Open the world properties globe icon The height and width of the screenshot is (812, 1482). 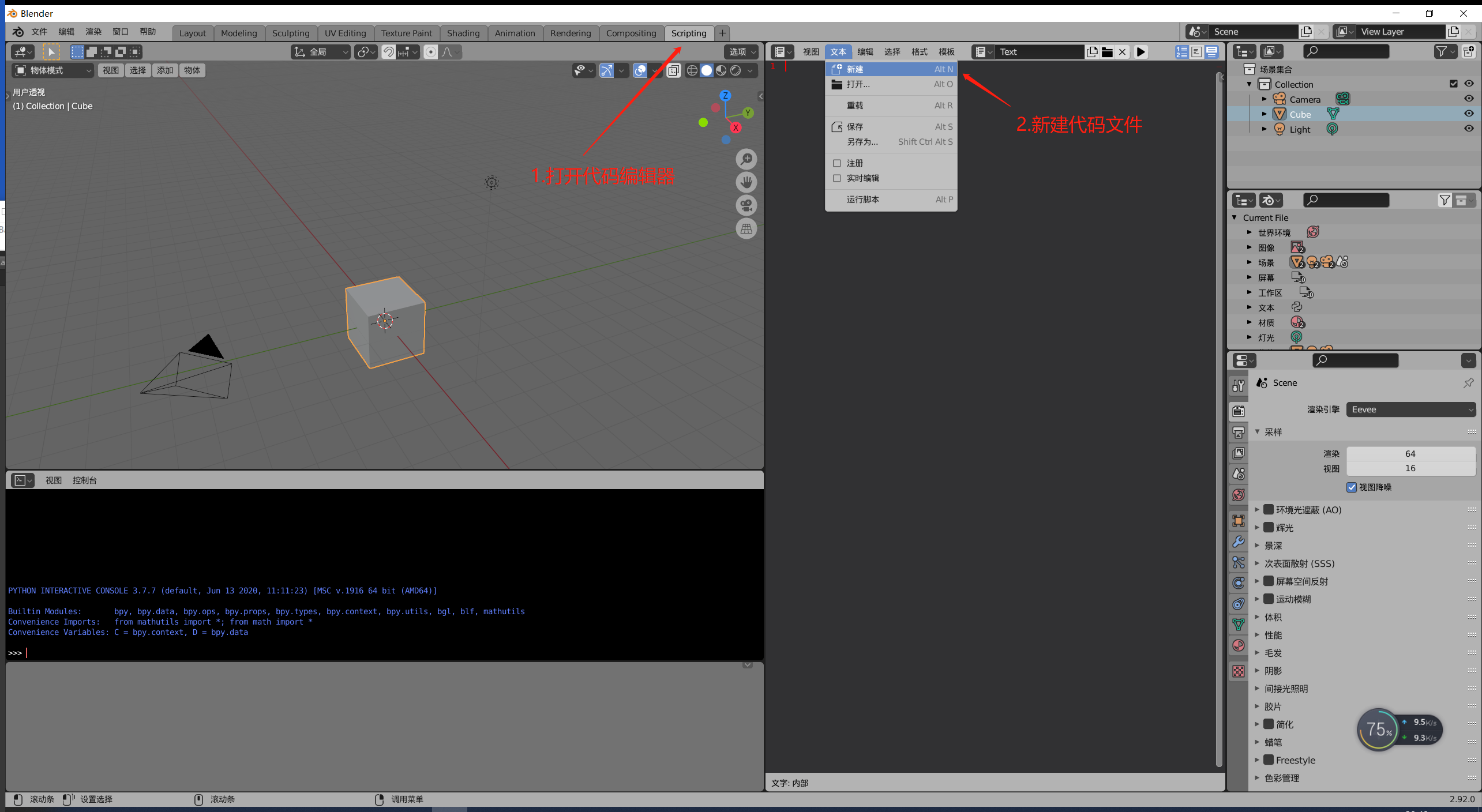point(1239,495)
